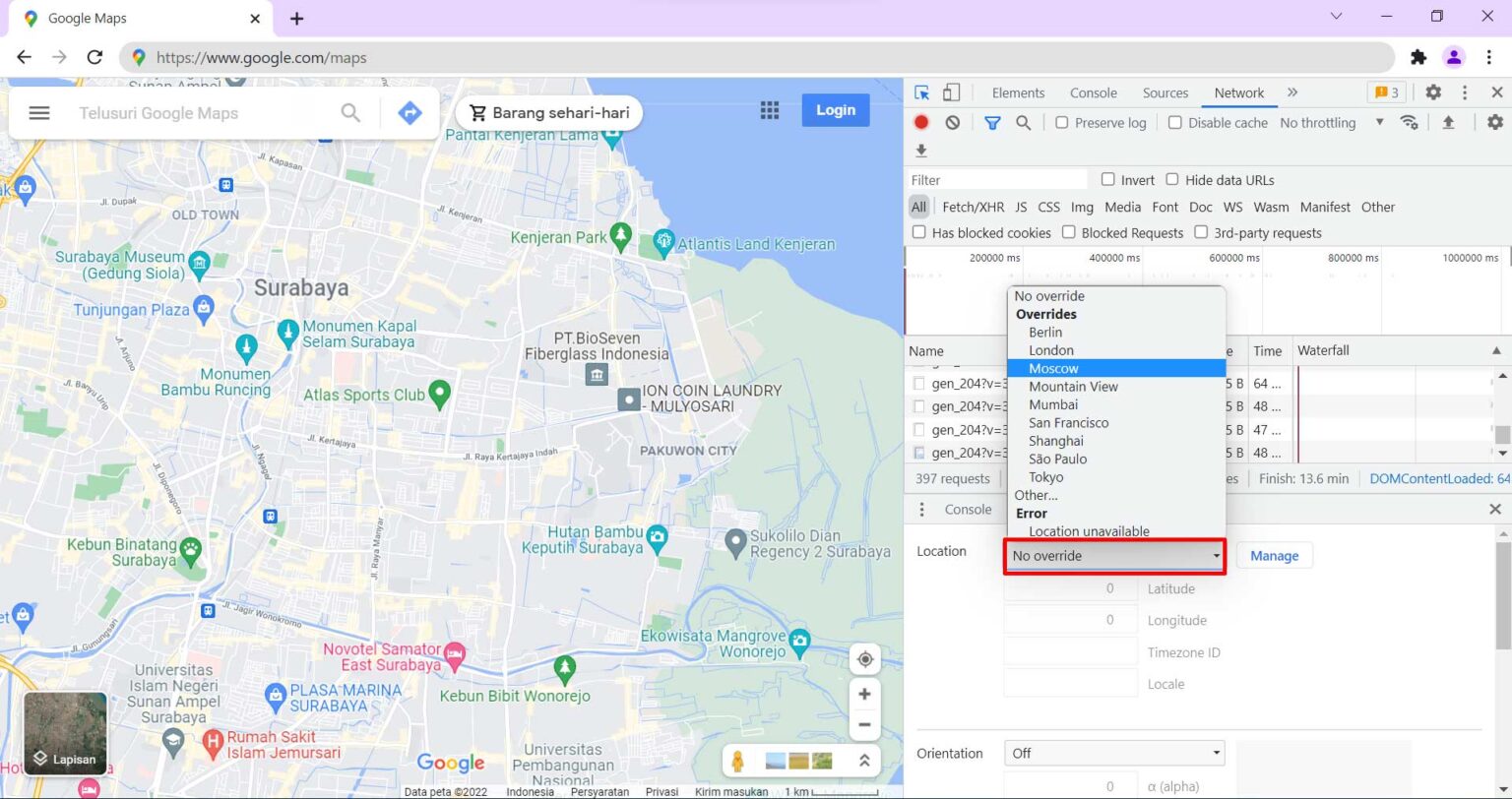Open the Chrome profile avatar

(x=1454, y=57)
